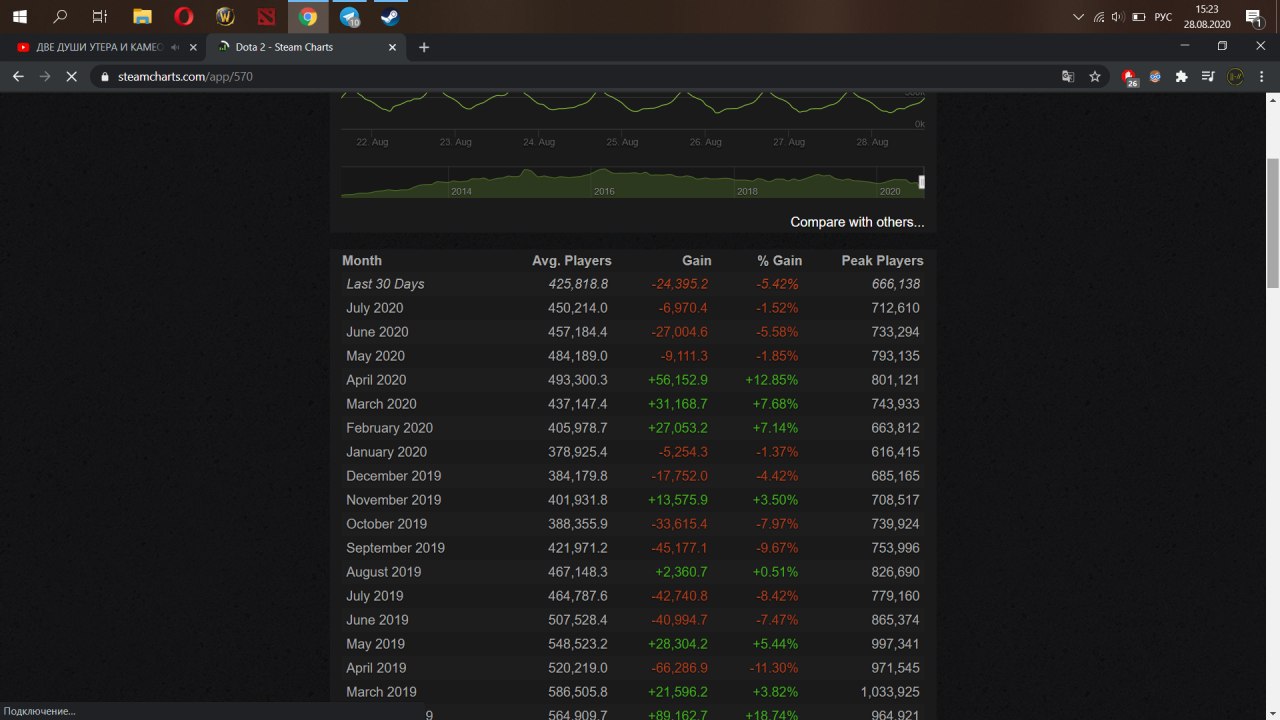Open the Chrome profile avatar

pos(1235,76)
